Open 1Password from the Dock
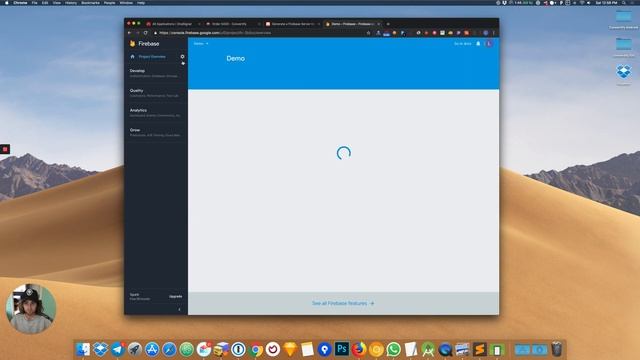The width and height of the screenshot is (640, 360). pyautogui.click(x=238, y=349)
